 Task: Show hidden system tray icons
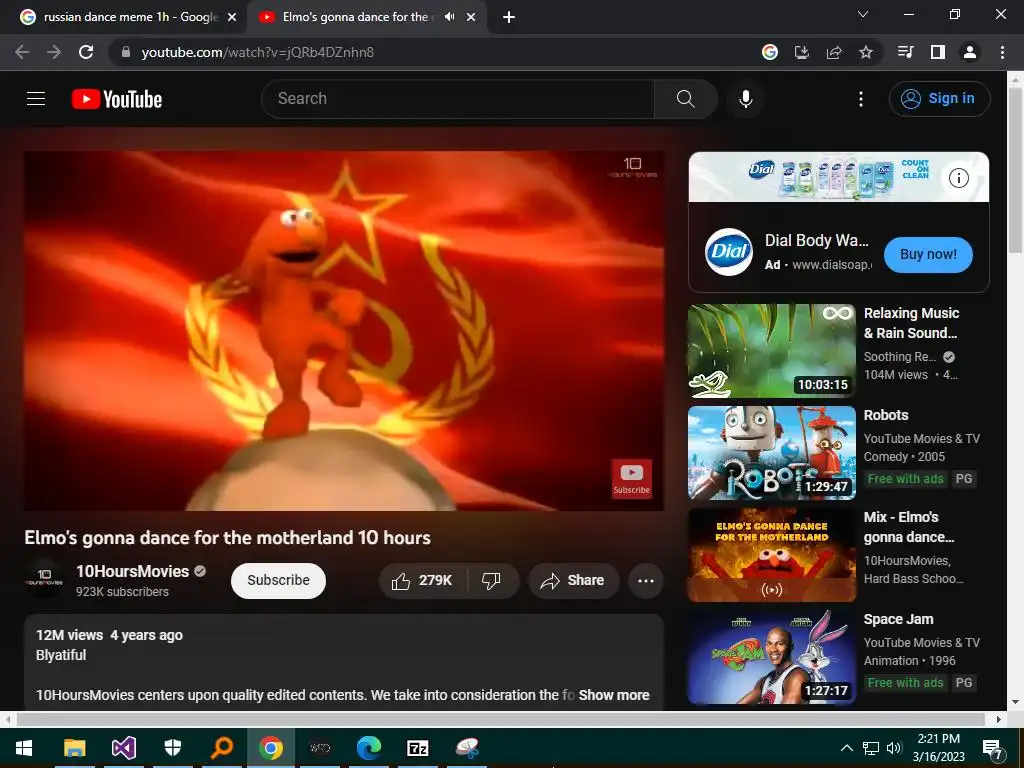coord(846,748)
